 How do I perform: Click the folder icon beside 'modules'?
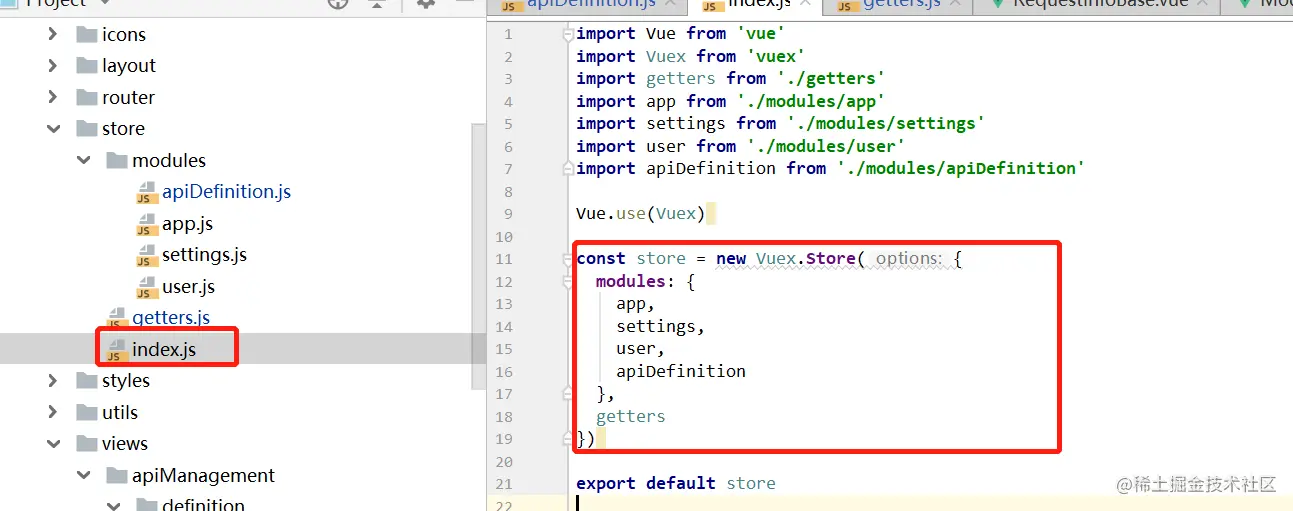117,161
